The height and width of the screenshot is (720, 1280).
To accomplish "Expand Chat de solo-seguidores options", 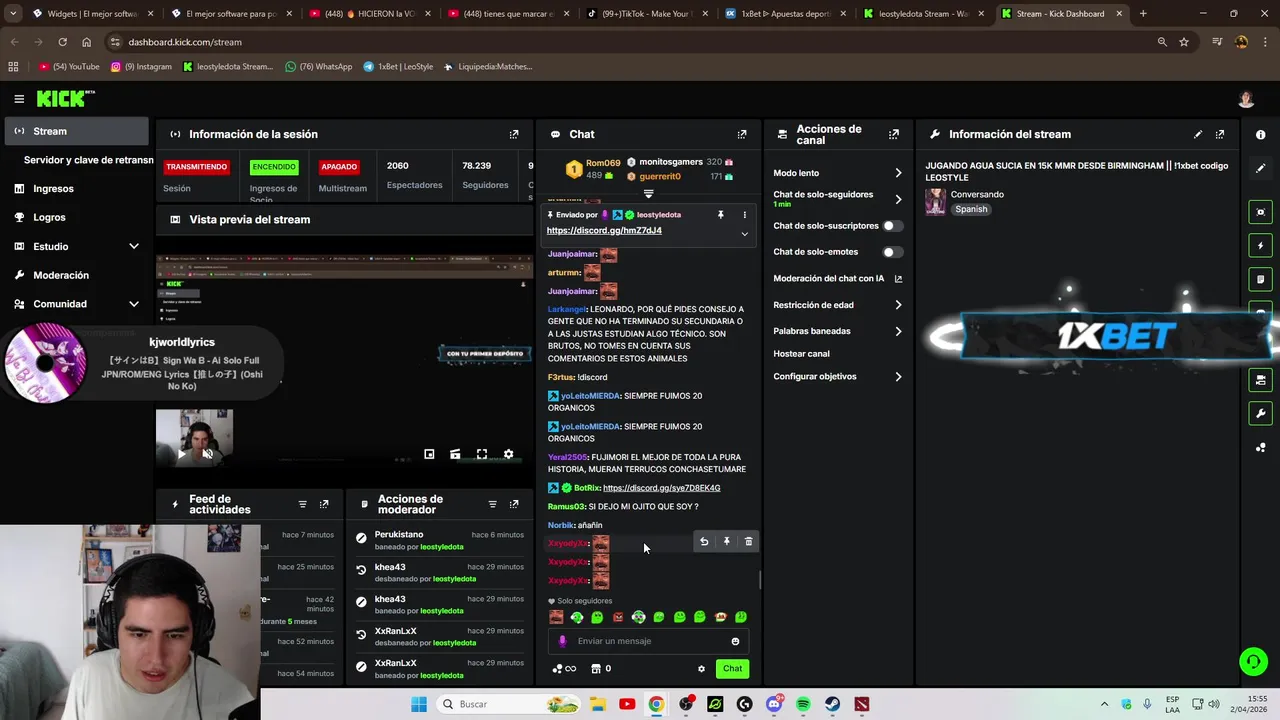I will 898,199.
